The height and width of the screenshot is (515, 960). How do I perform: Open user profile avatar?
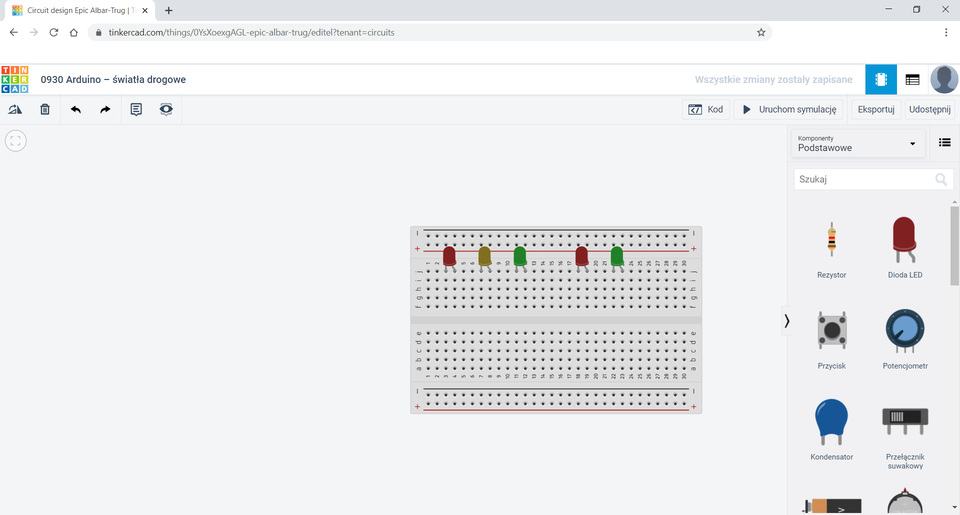944,80
